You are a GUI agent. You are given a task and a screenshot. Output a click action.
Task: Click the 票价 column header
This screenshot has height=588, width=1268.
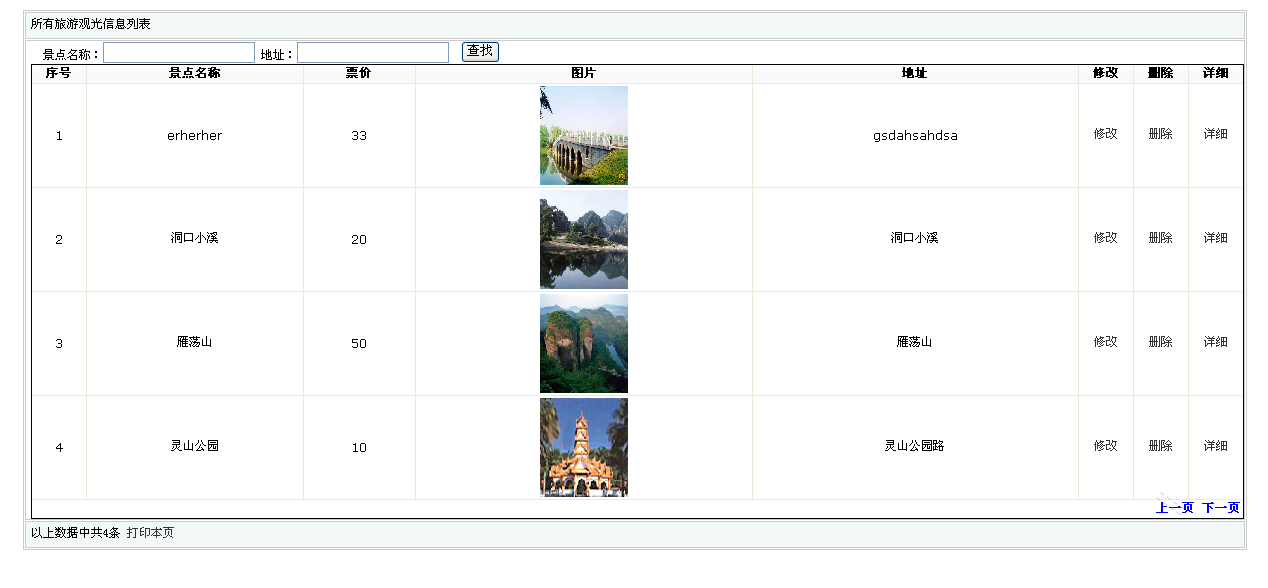pyautogui.click(x=359, y=74)
